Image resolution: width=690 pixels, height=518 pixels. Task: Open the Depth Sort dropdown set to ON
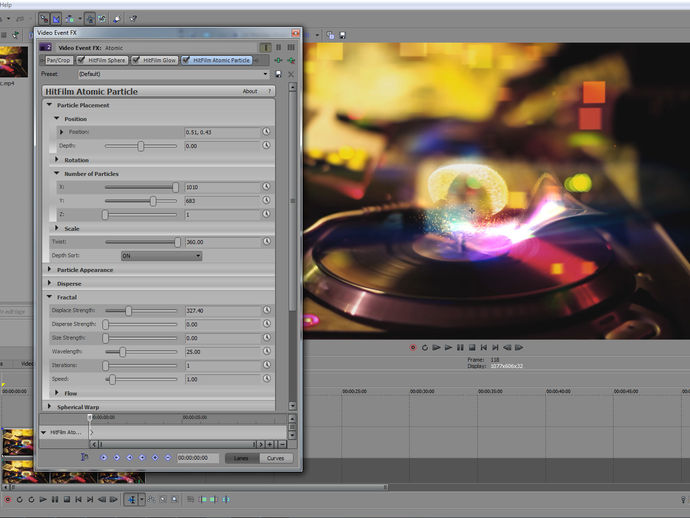[x=161, y=256]
